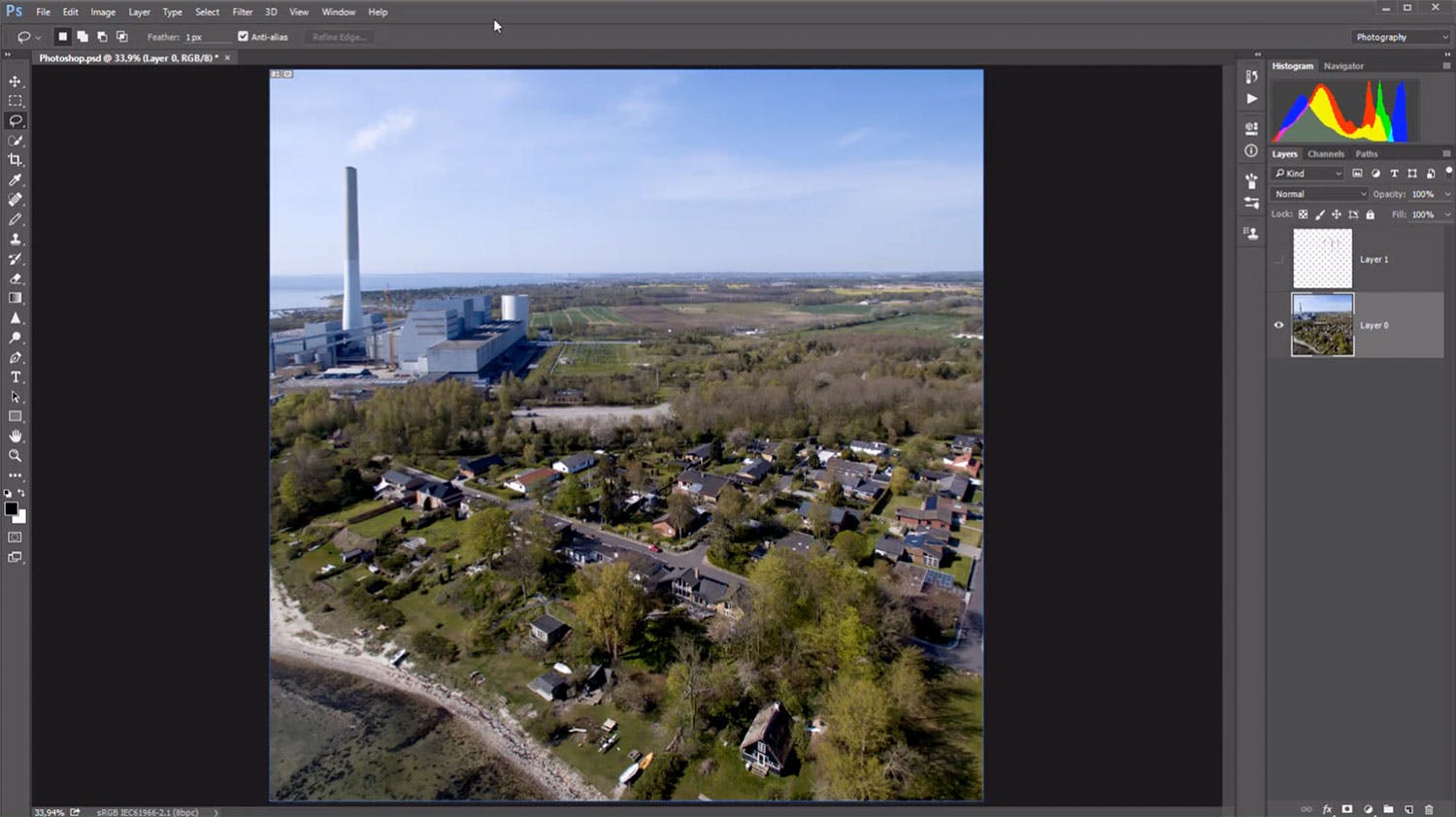The image size is (1456, 817).
Task: Open the Normal blend mode dropdown
Action: point(1319,194)
